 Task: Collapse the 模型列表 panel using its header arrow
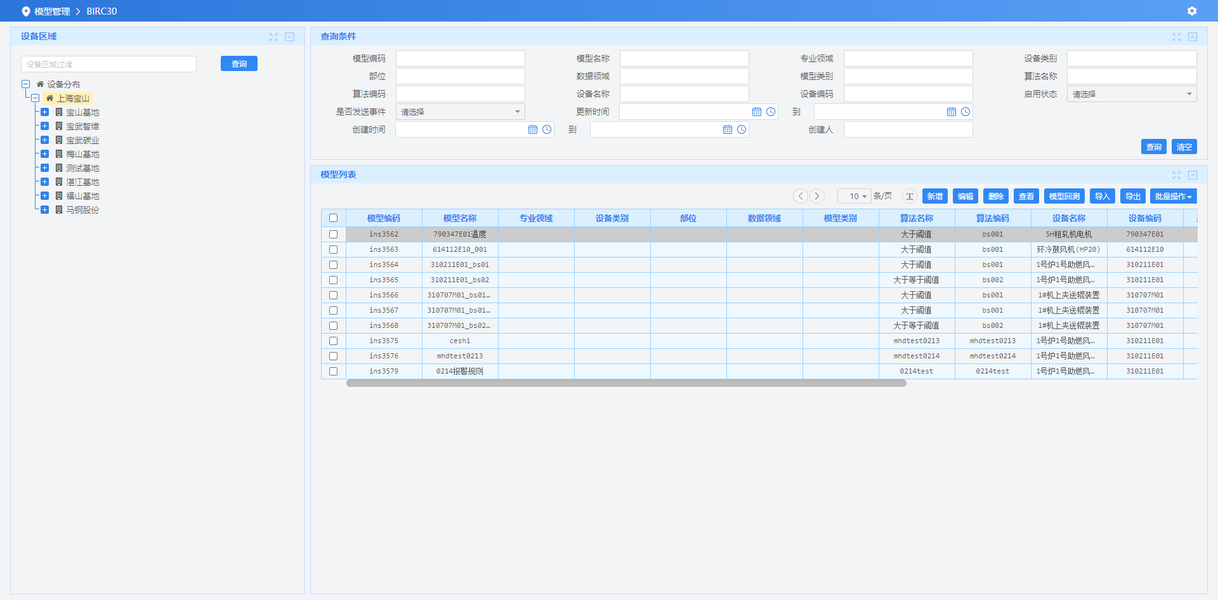(1193, 175)
